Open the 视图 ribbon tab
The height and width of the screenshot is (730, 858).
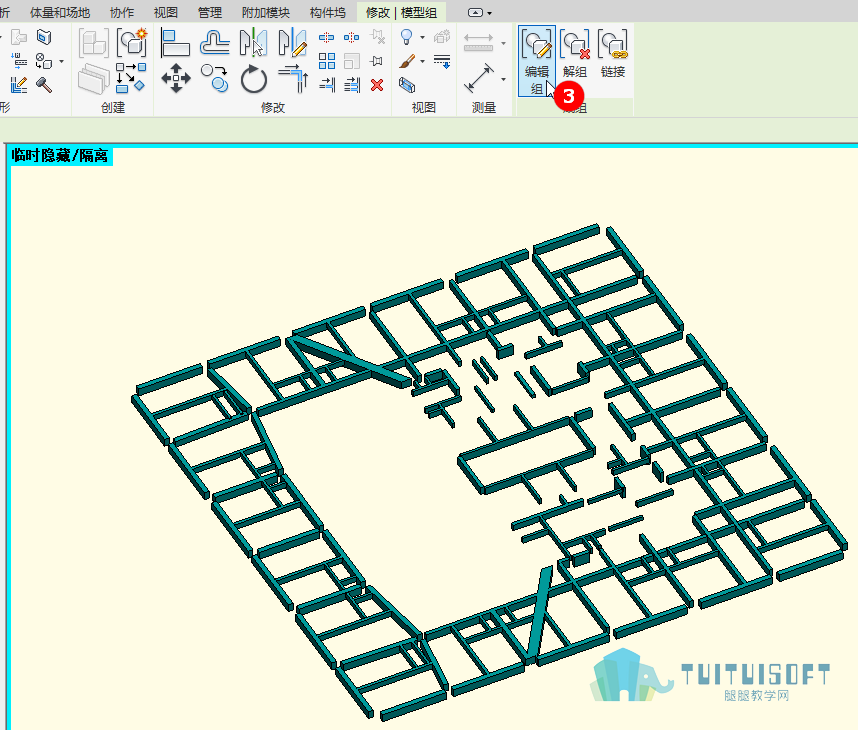click(166, 13)
